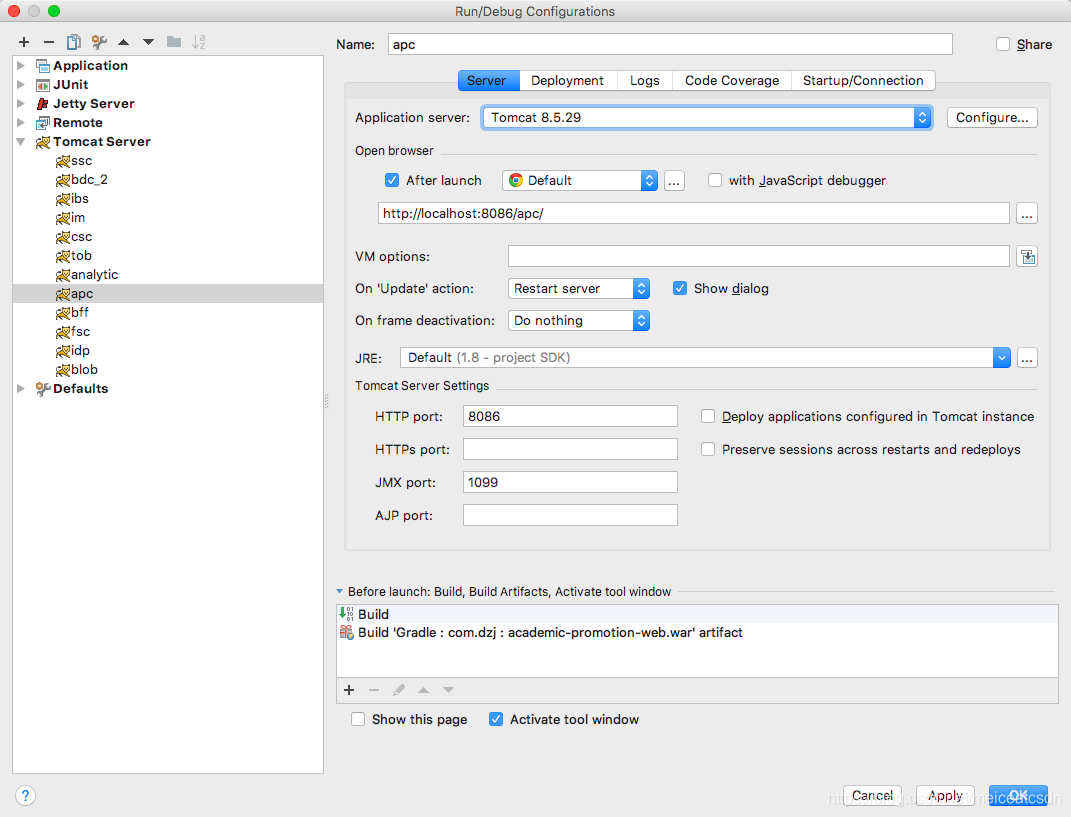Switch to the Logs tab
This screenshot has height=817, width=1071.
point(645,81)
